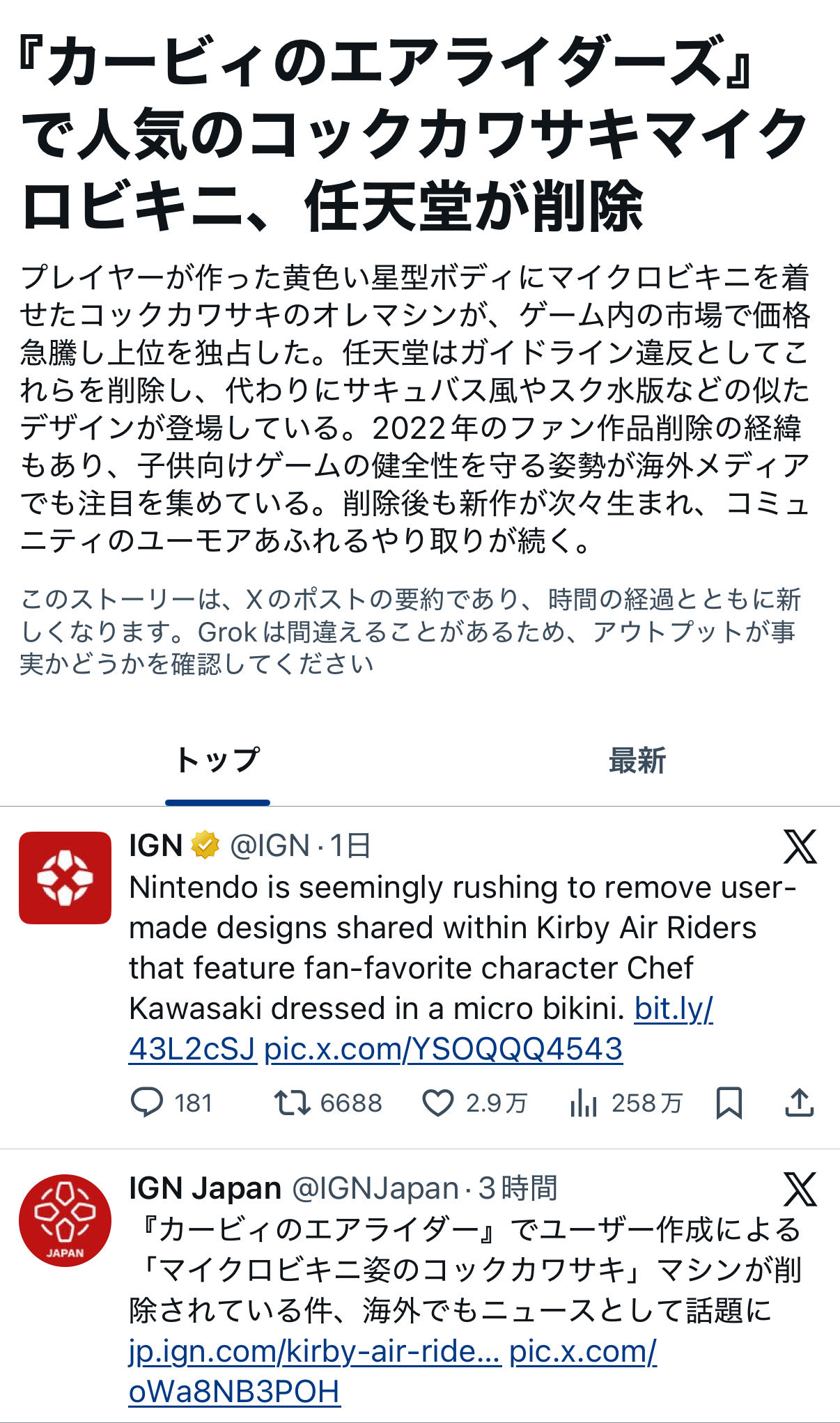Screen dimensions: 840x1423
Task: Reply to the IGN post
Action: [x=147, y=1103]
